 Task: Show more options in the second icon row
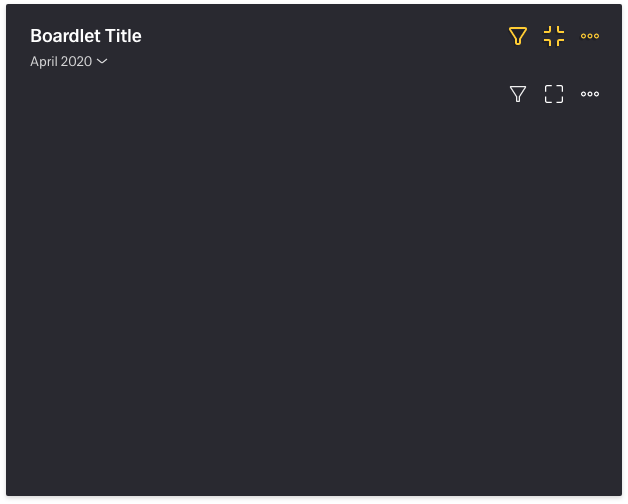(x=590, y=94)
